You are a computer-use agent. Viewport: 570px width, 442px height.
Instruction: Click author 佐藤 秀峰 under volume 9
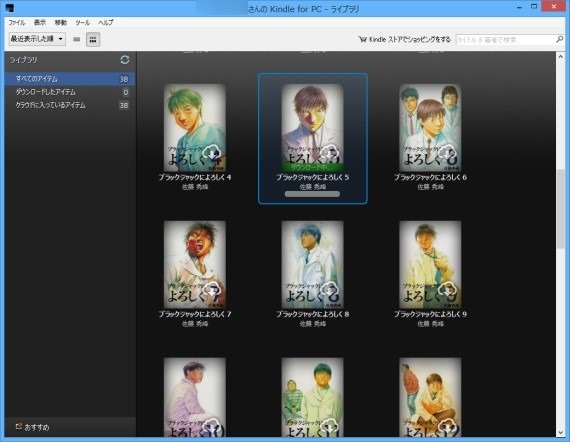click(x=430, y=324)
